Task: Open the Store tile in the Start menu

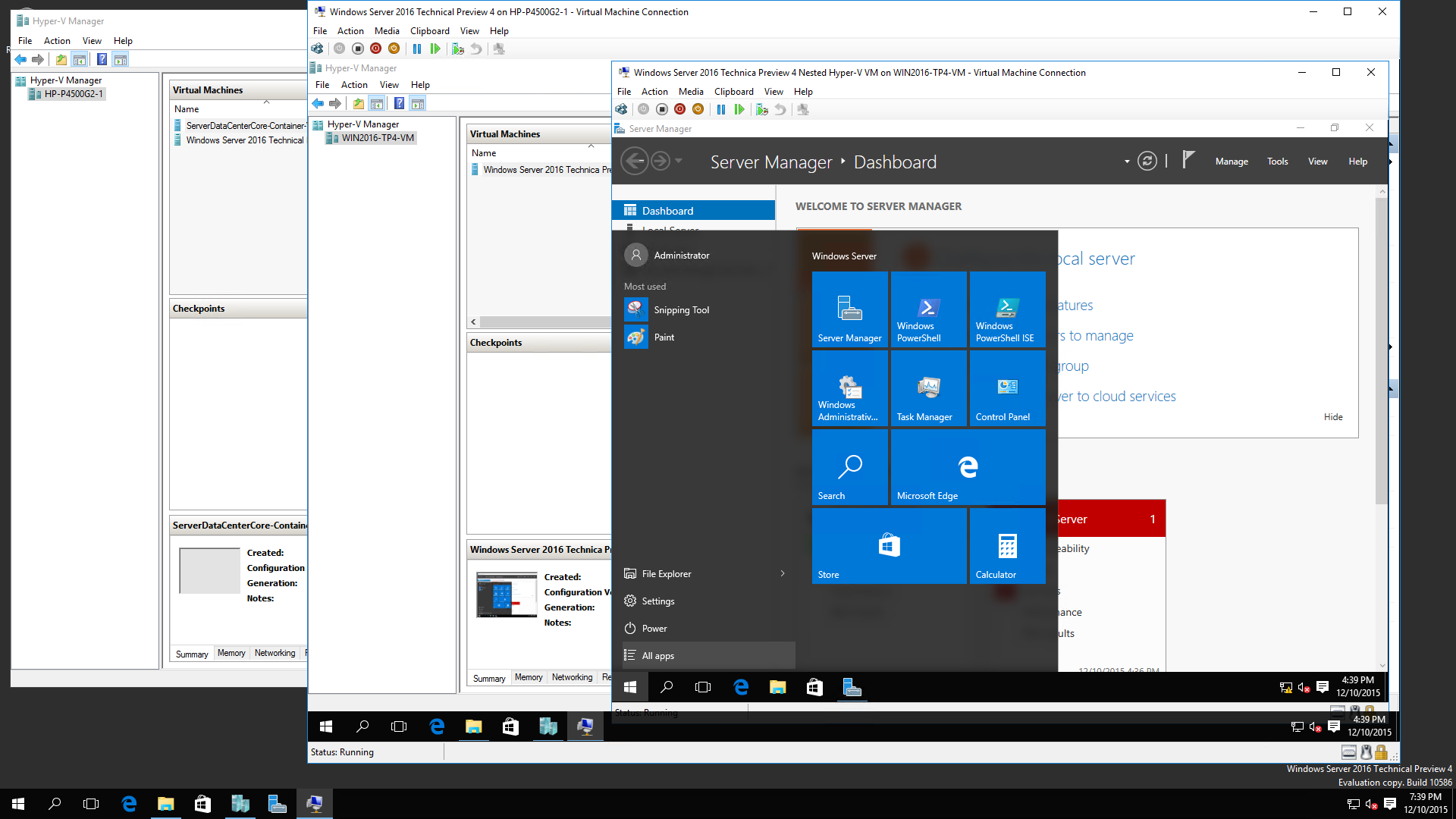Action: (889, 546)
